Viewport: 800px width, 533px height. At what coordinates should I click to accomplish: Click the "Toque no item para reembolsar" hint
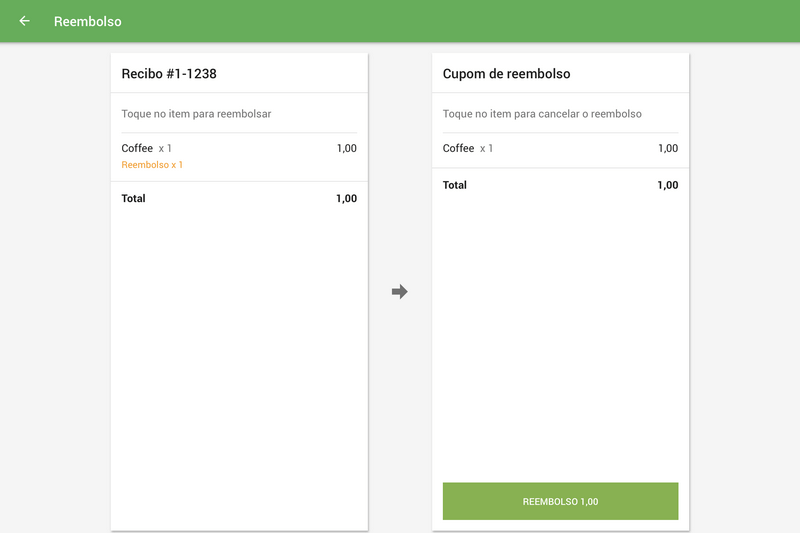click(x=196, y=114)
